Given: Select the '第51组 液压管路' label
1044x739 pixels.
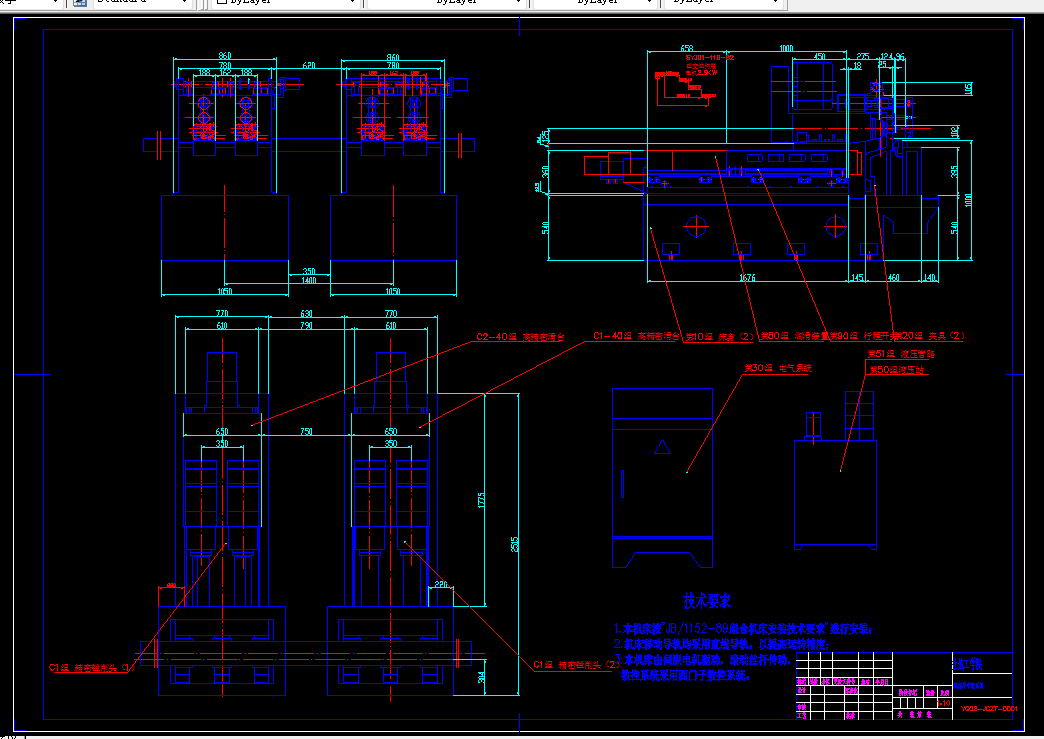Looking at the screenshot, I should [x=901, y=354].
